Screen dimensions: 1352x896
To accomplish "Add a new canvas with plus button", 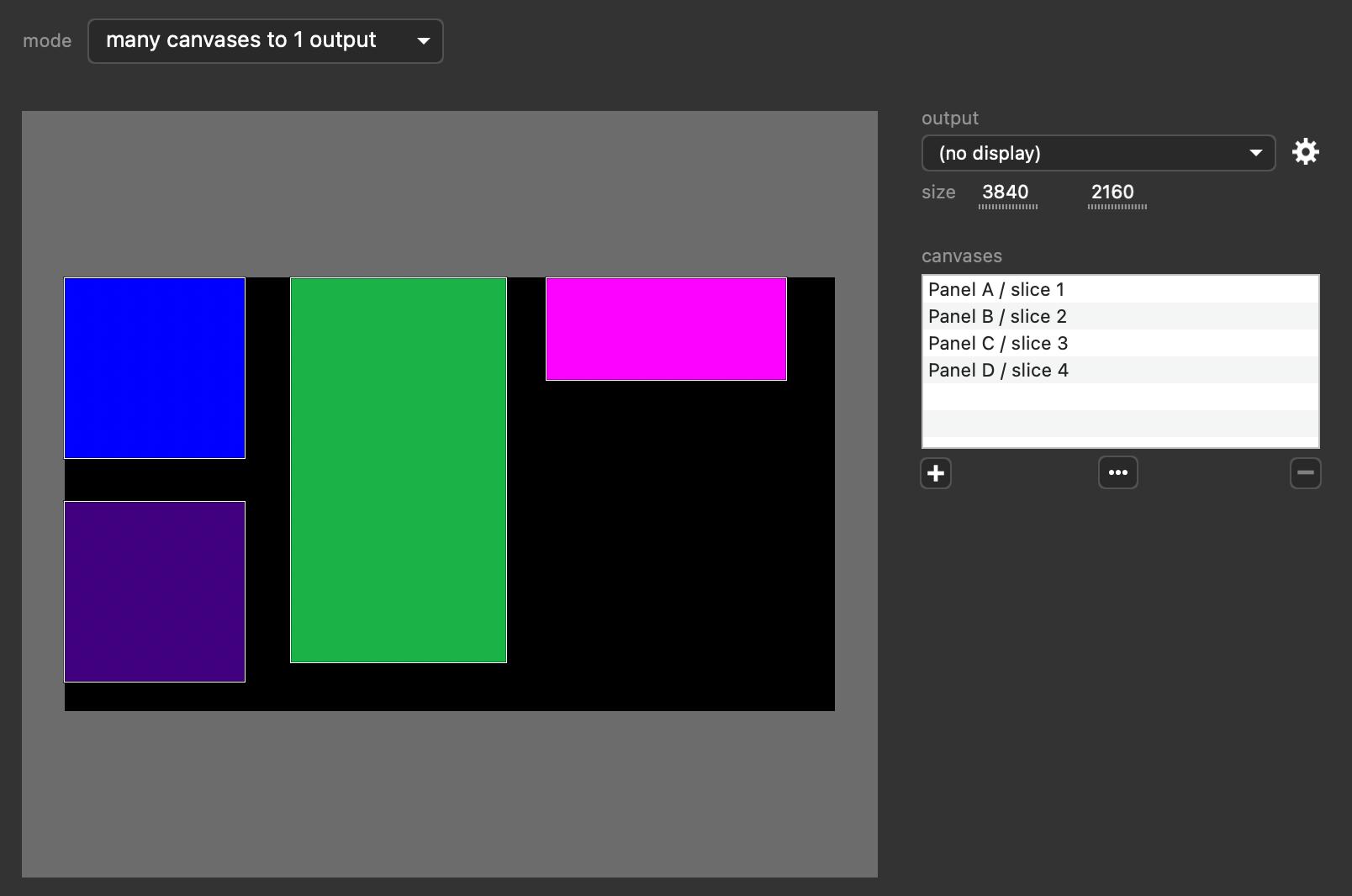I will (936, 473).
